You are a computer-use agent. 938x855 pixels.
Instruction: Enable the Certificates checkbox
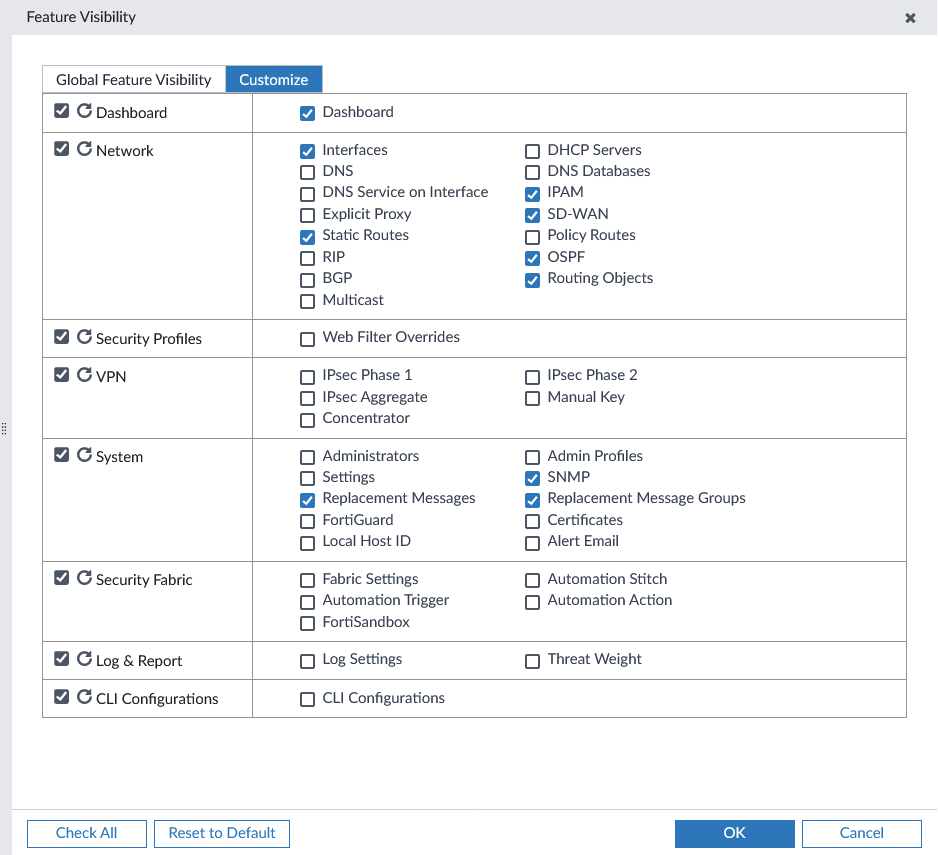(532, 522)
